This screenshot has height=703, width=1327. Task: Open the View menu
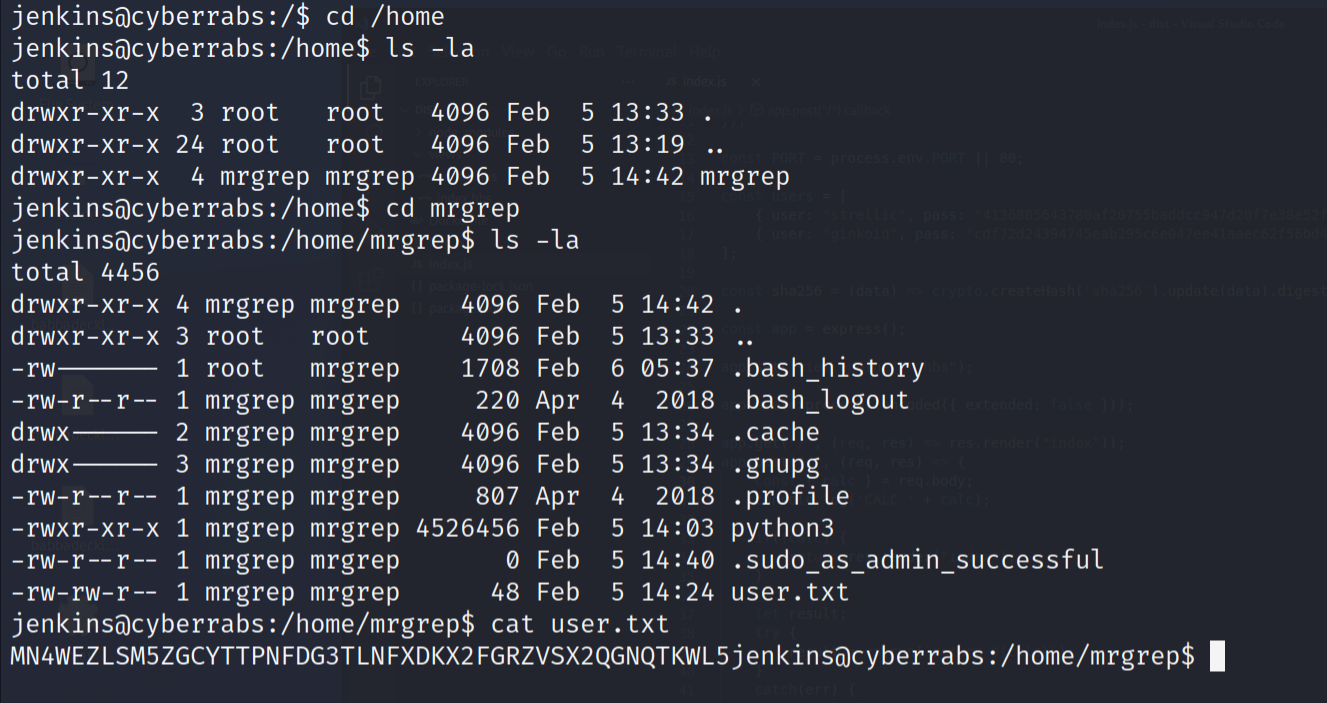pyautogui.click(x=518, y=51)
